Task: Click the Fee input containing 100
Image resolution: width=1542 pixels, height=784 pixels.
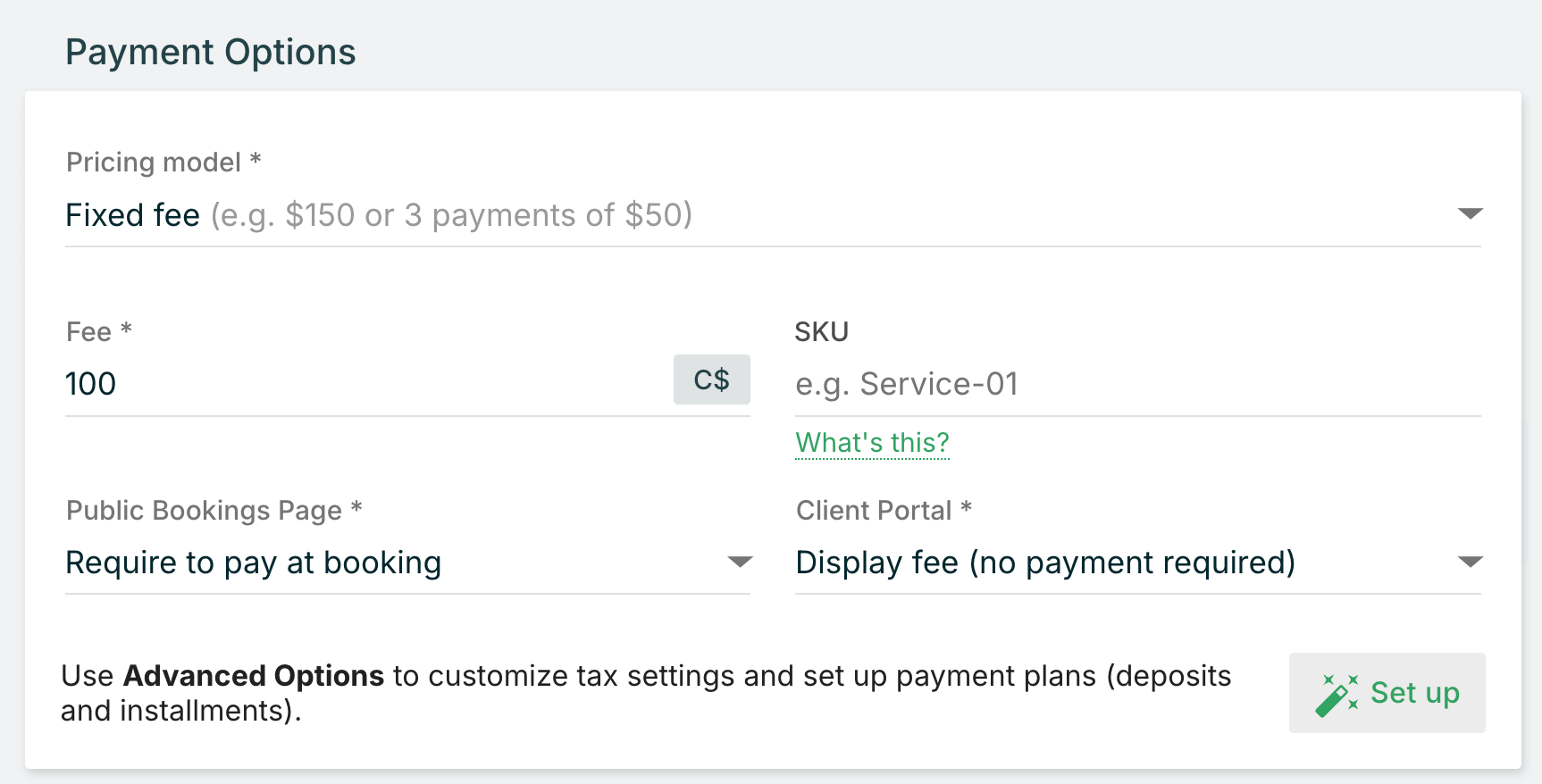Action: point(367,384)
